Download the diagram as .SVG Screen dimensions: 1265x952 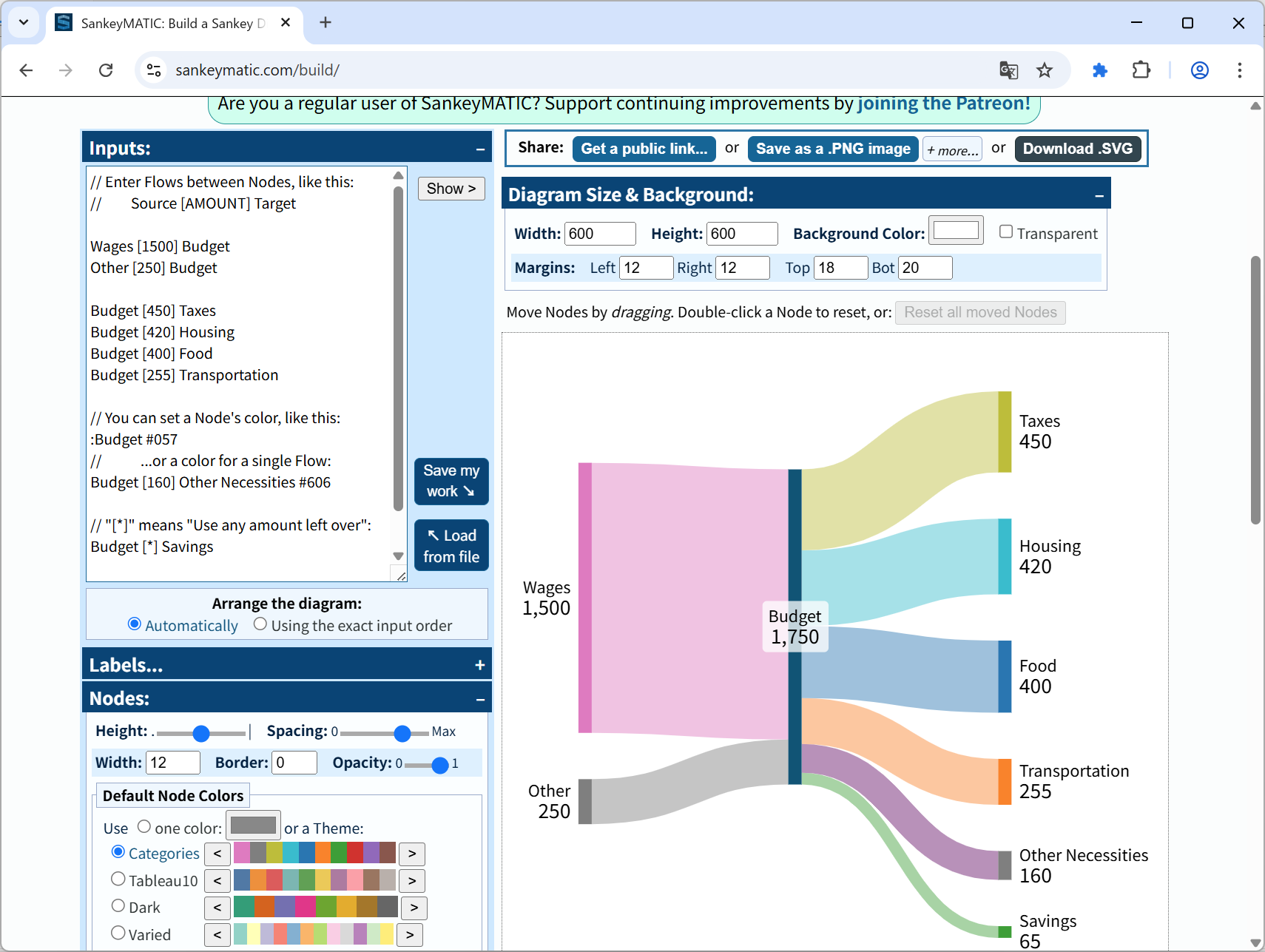pos(1078,149)
